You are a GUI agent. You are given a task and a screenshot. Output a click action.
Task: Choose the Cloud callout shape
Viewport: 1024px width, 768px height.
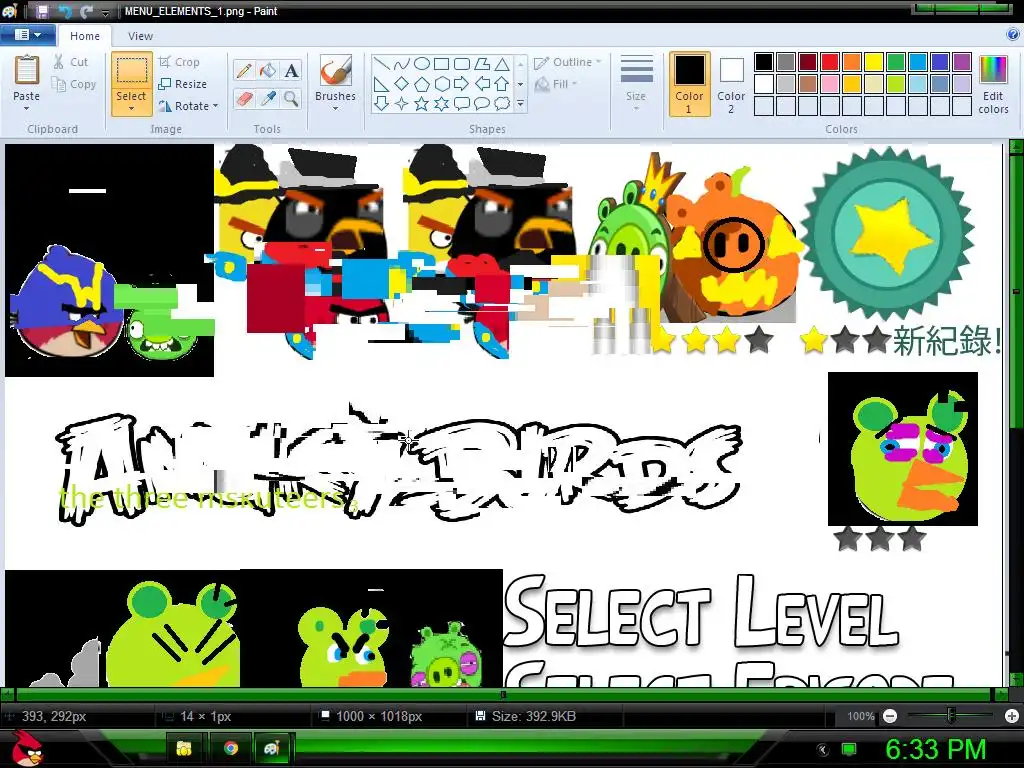tap(502, 104)
